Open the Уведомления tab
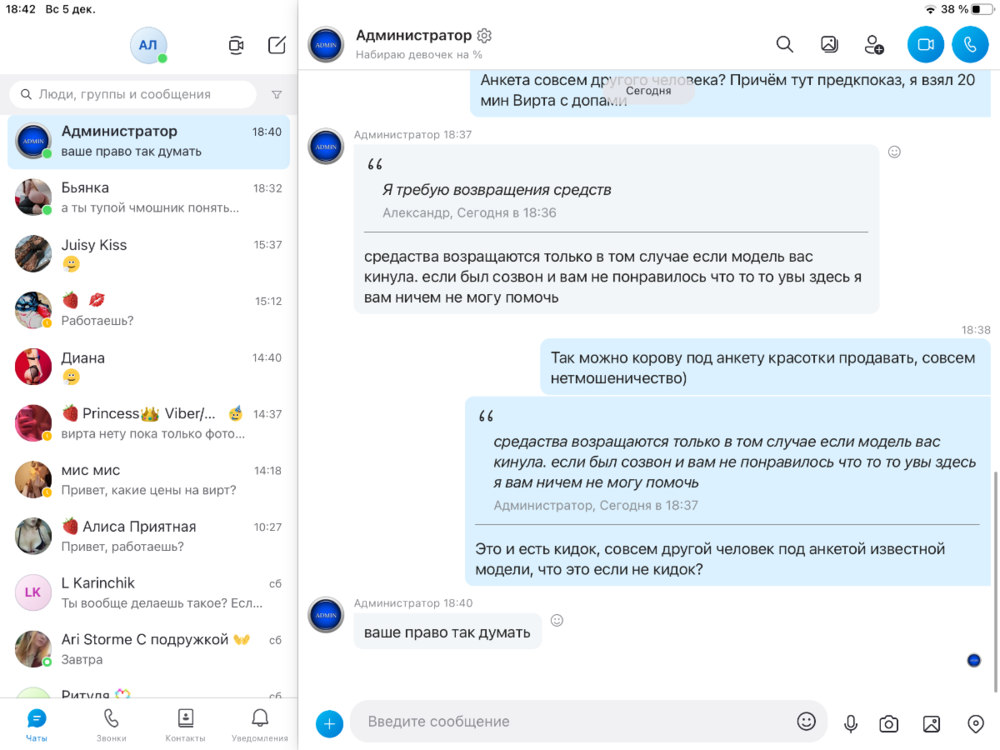The height and width of the screenshot is (750, 1000). (x=260, y=724)
